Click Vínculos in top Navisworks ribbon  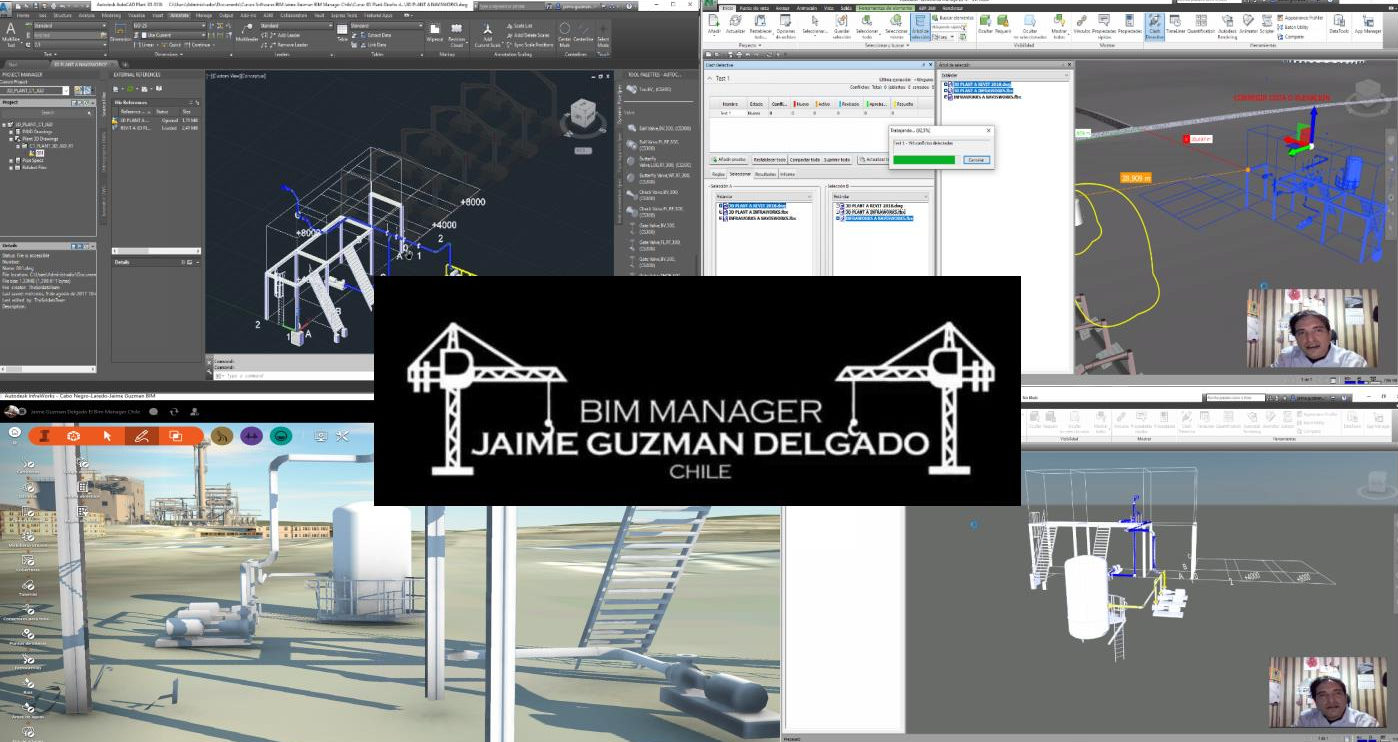(x=1080, y=25)
